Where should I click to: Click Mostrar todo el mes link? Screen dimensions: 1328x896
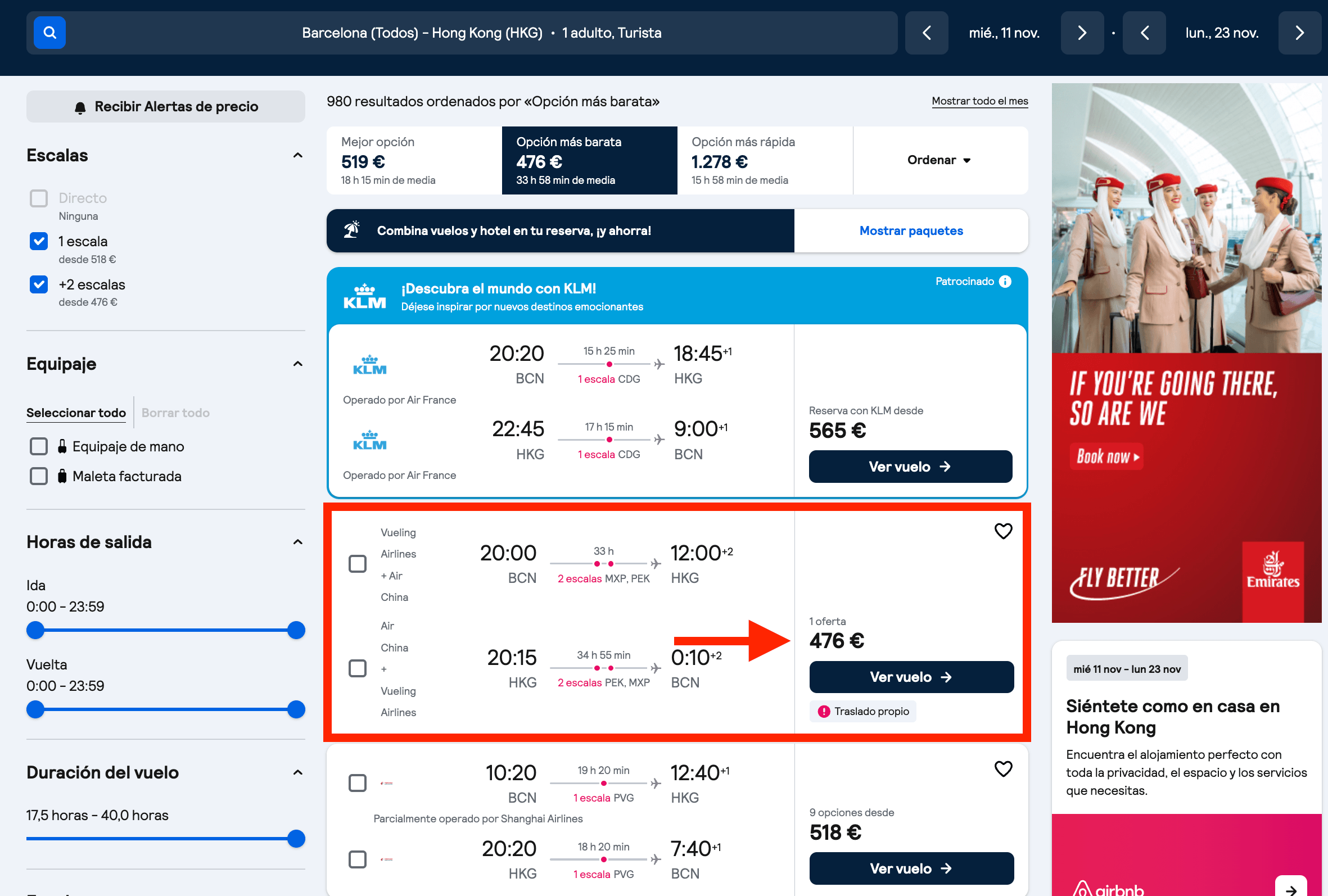point(979,101)
